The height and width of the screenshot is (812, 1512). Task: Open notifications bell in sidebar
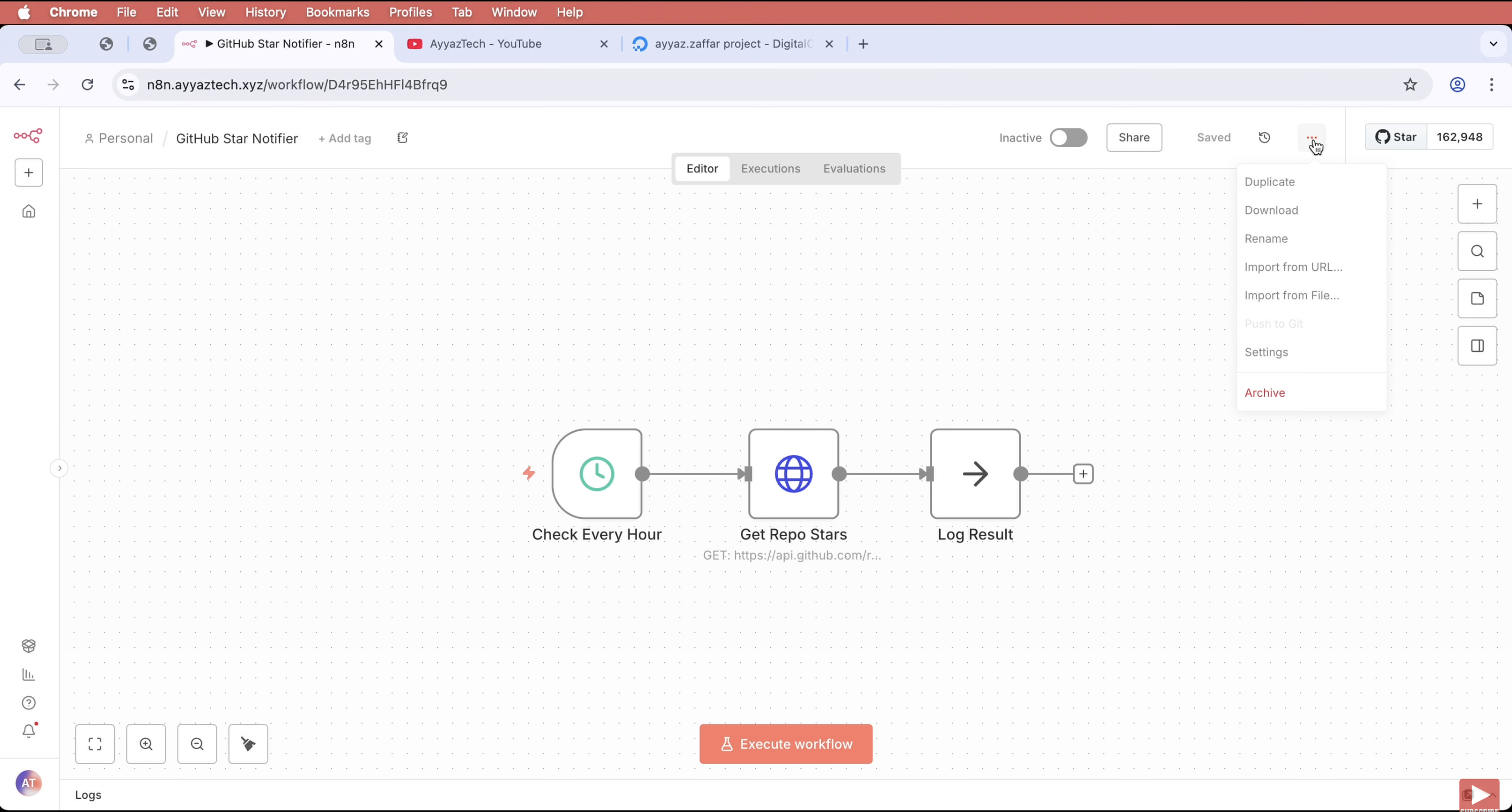[28, 731]
